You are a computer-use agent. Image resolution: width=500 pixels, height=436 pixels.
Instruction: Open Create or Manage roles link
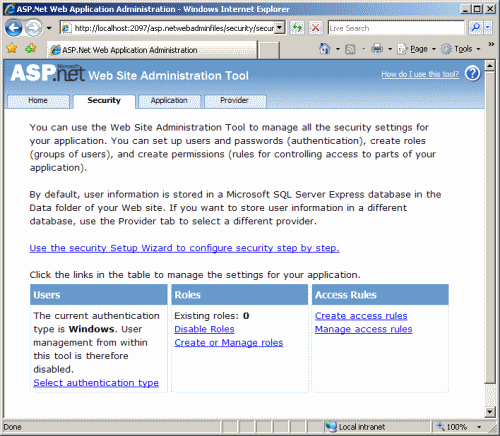click(229, 343)
